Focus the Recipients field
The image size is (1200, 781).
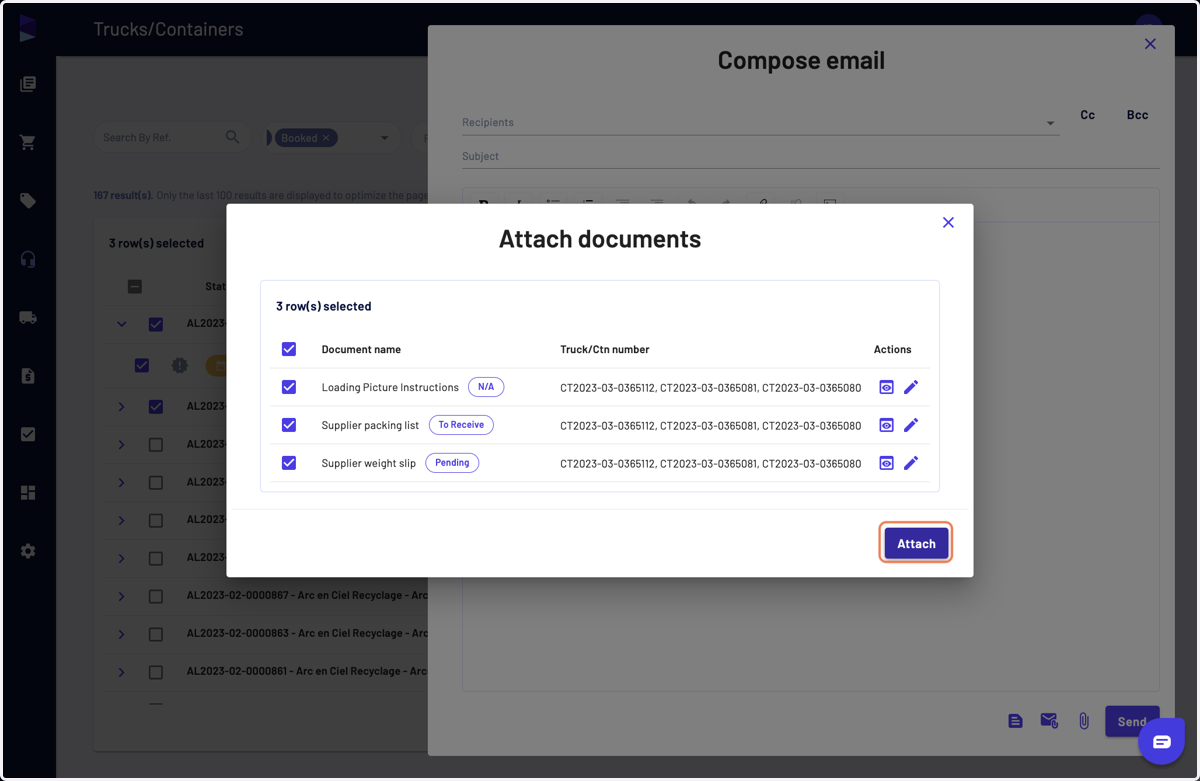coord(760,122)
